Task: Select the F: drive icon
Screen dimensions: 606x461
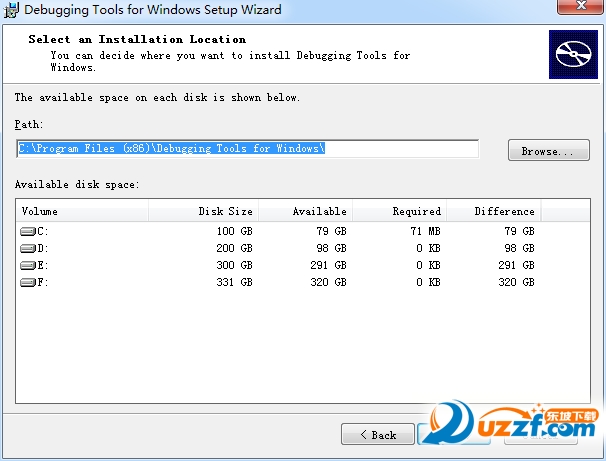Action: (x=28, y=282)
